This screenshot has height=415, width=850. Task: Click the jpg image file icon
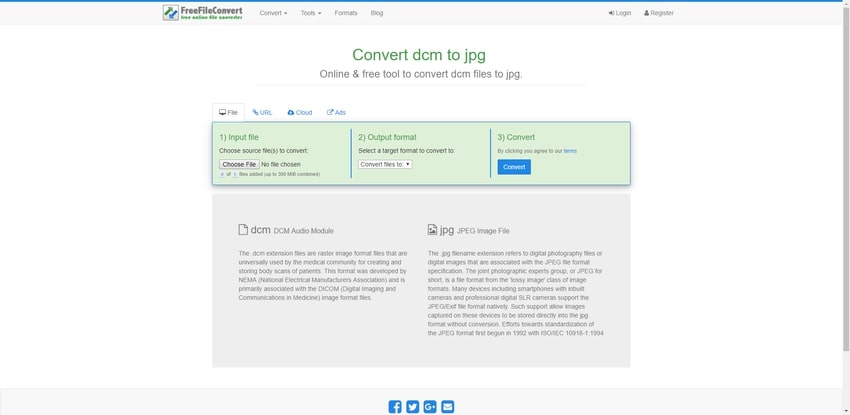(x=432, y=229)
